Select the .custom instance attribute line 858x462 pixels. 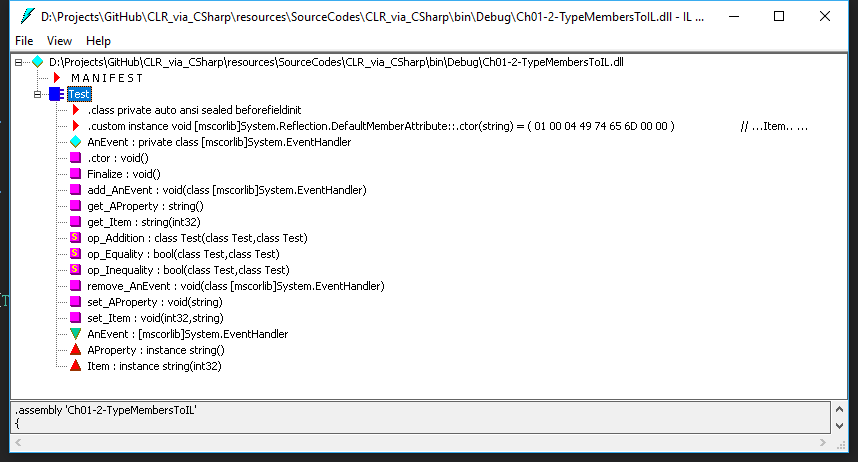coord(380,126)
